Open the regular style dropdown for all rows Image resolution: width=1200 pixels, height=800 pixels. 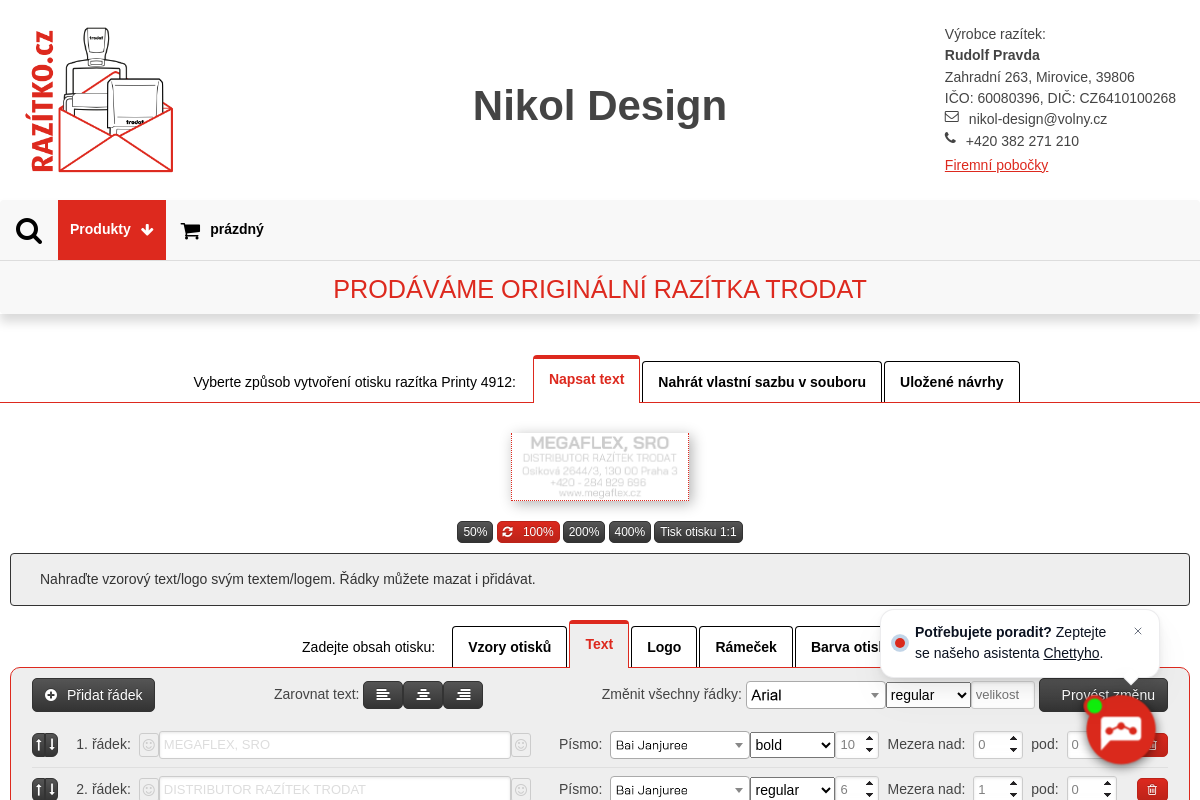point(928,695)
